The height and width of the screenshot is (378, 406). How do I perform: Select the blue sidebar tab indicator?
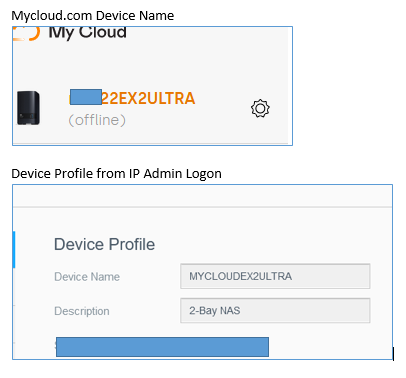14,249
